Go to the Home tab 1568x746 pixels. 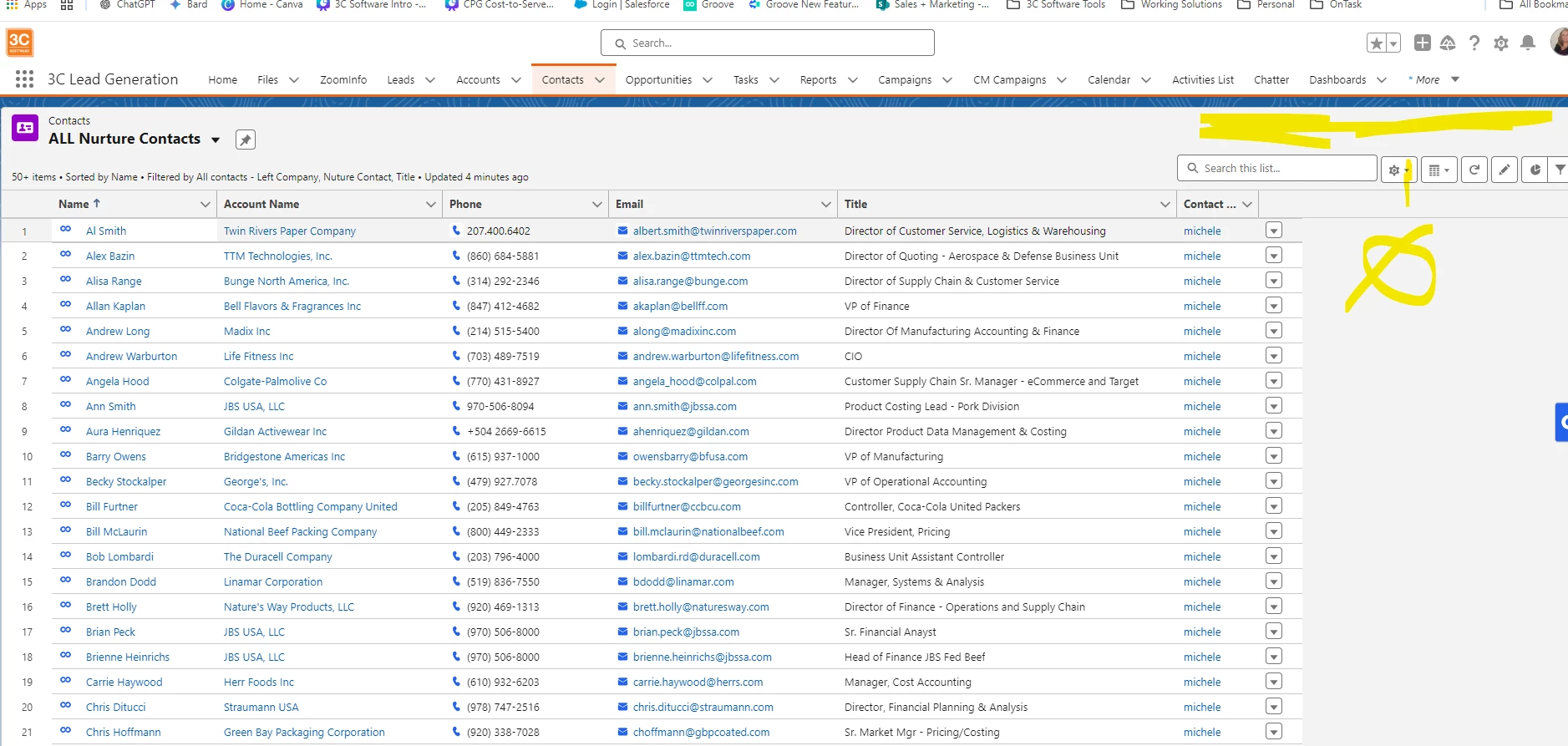pos(222,79)
